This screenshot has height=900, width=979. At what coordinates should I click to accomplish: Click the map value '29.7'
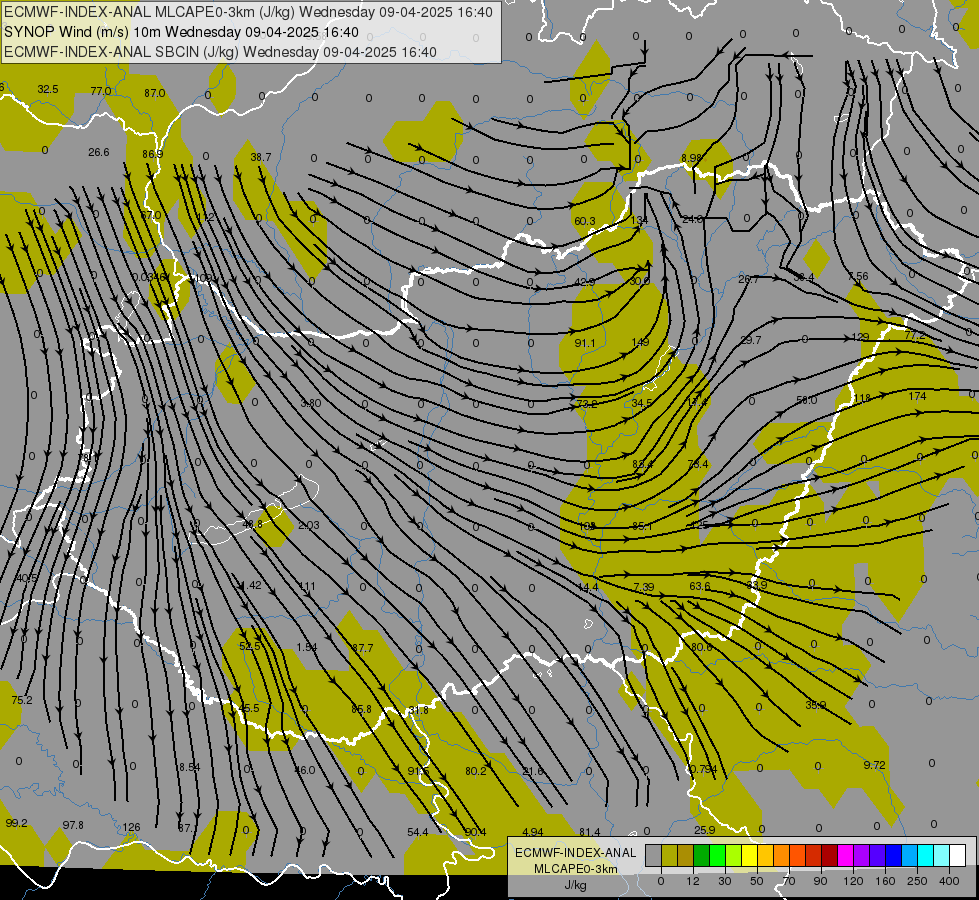coord(750,340)
